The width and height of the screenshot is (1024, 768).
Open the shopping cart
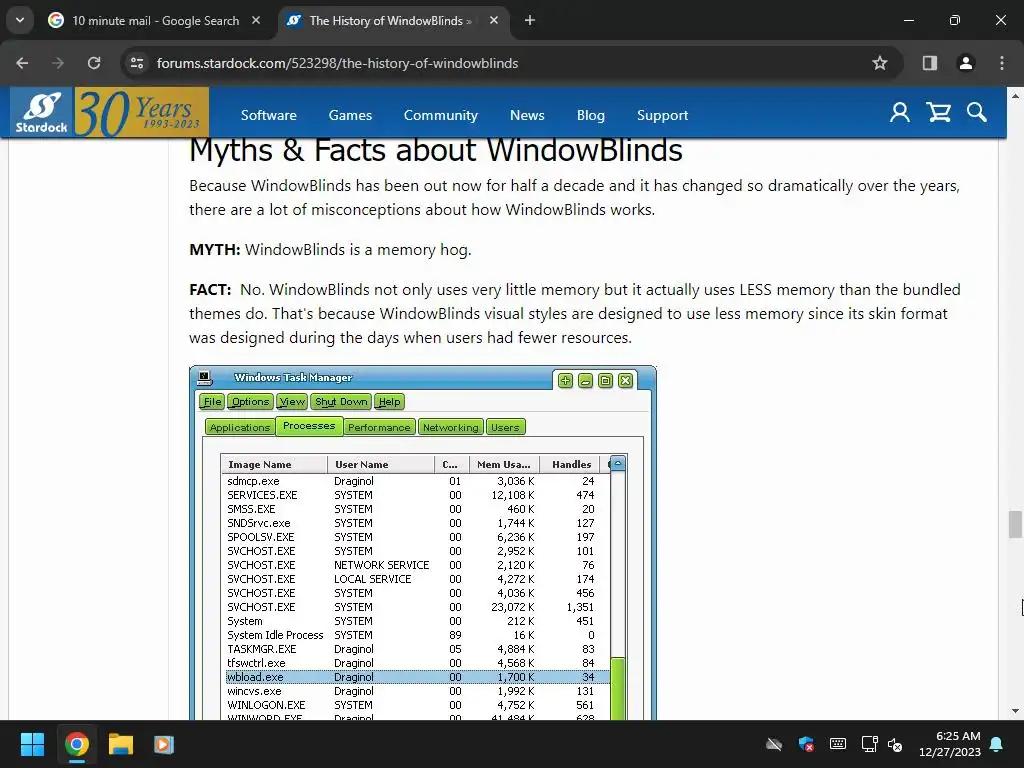938,113
